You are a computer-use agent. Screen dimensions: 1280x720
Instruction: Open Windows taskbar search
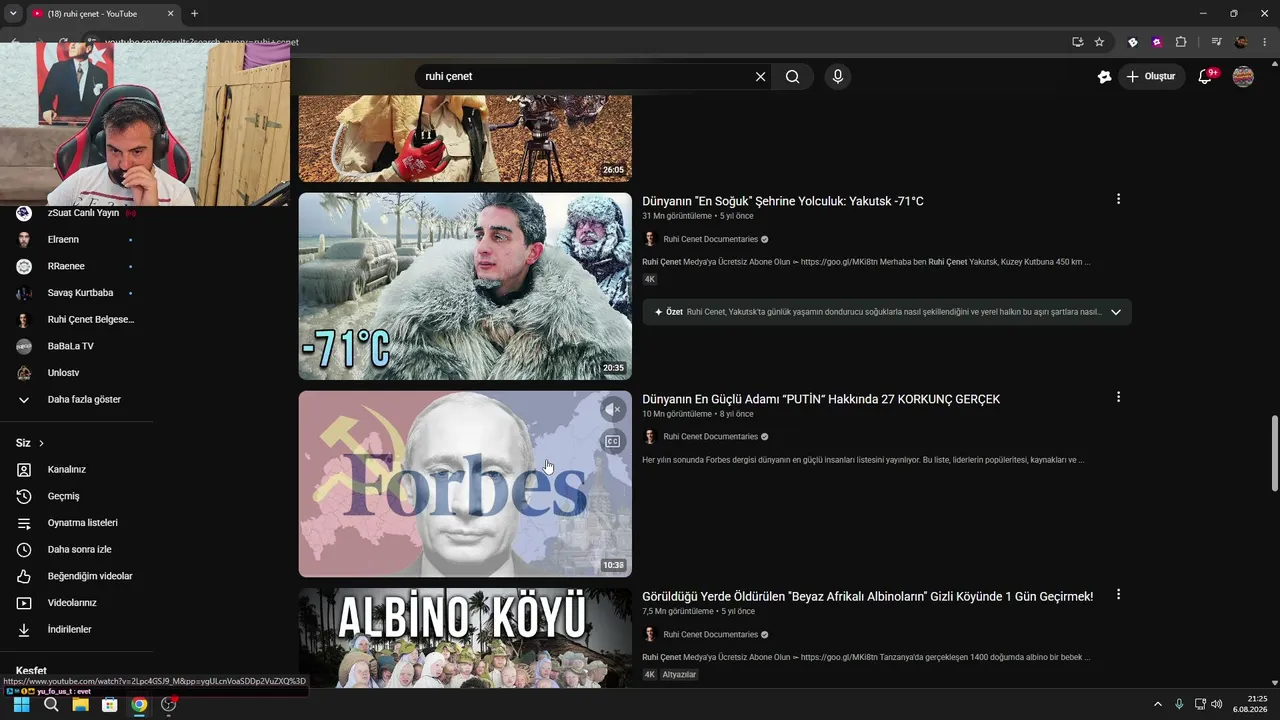[51, 704]
